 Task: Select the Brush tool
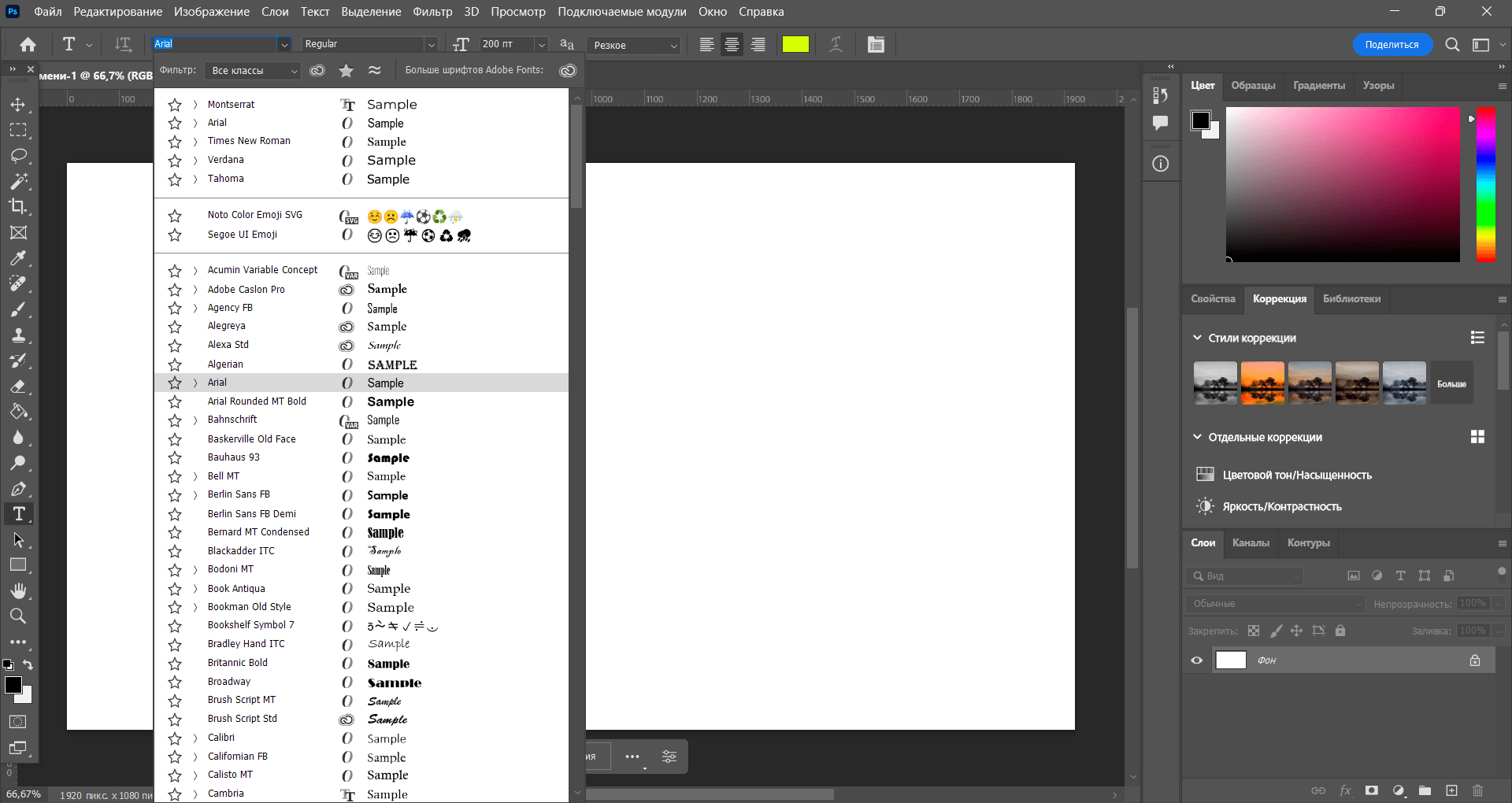point(18,309)
